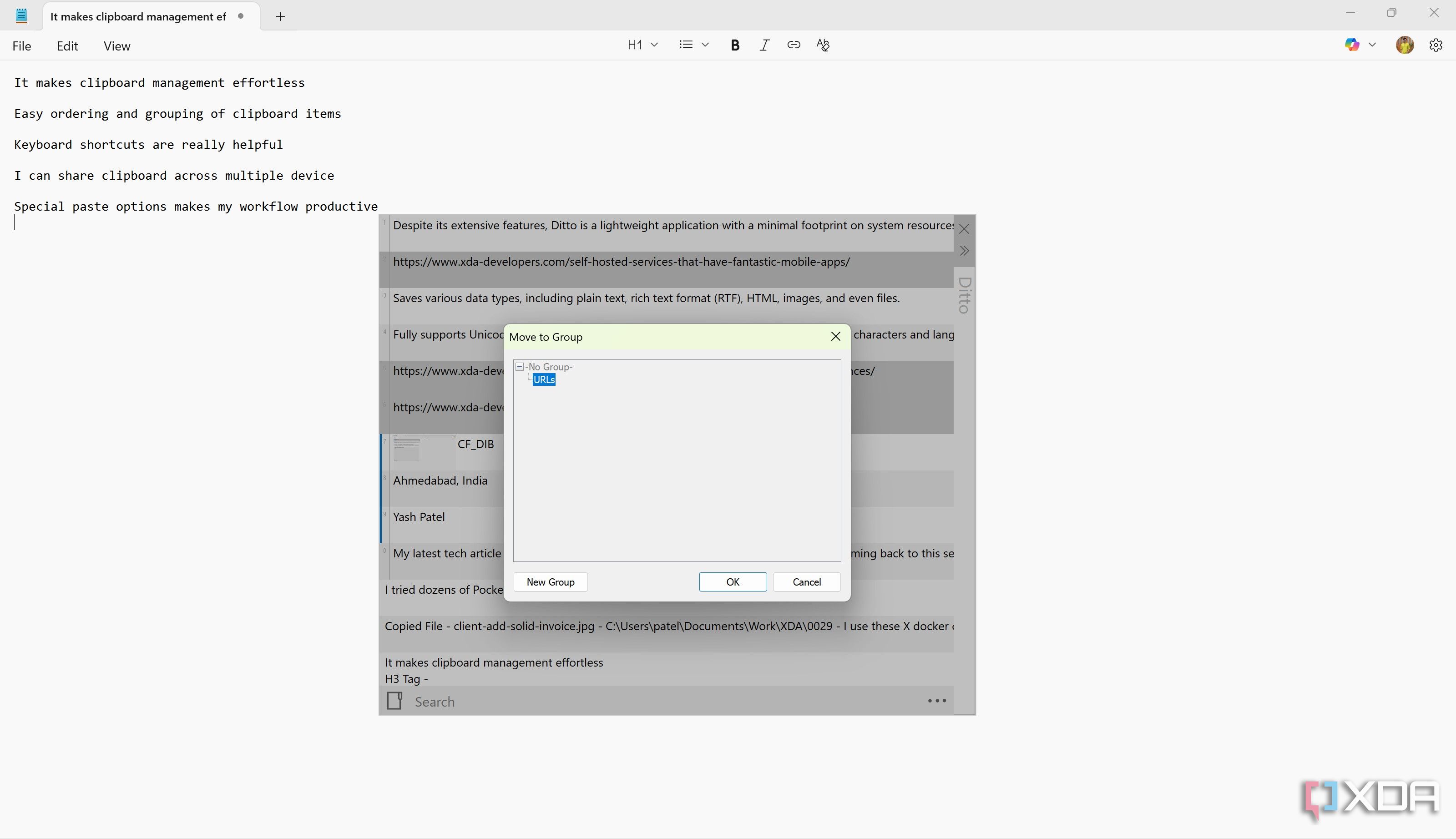This screenshot has width=1456, height=839.
Task: Select the 'Saves various data types' clip
Action: click(666, 306)
